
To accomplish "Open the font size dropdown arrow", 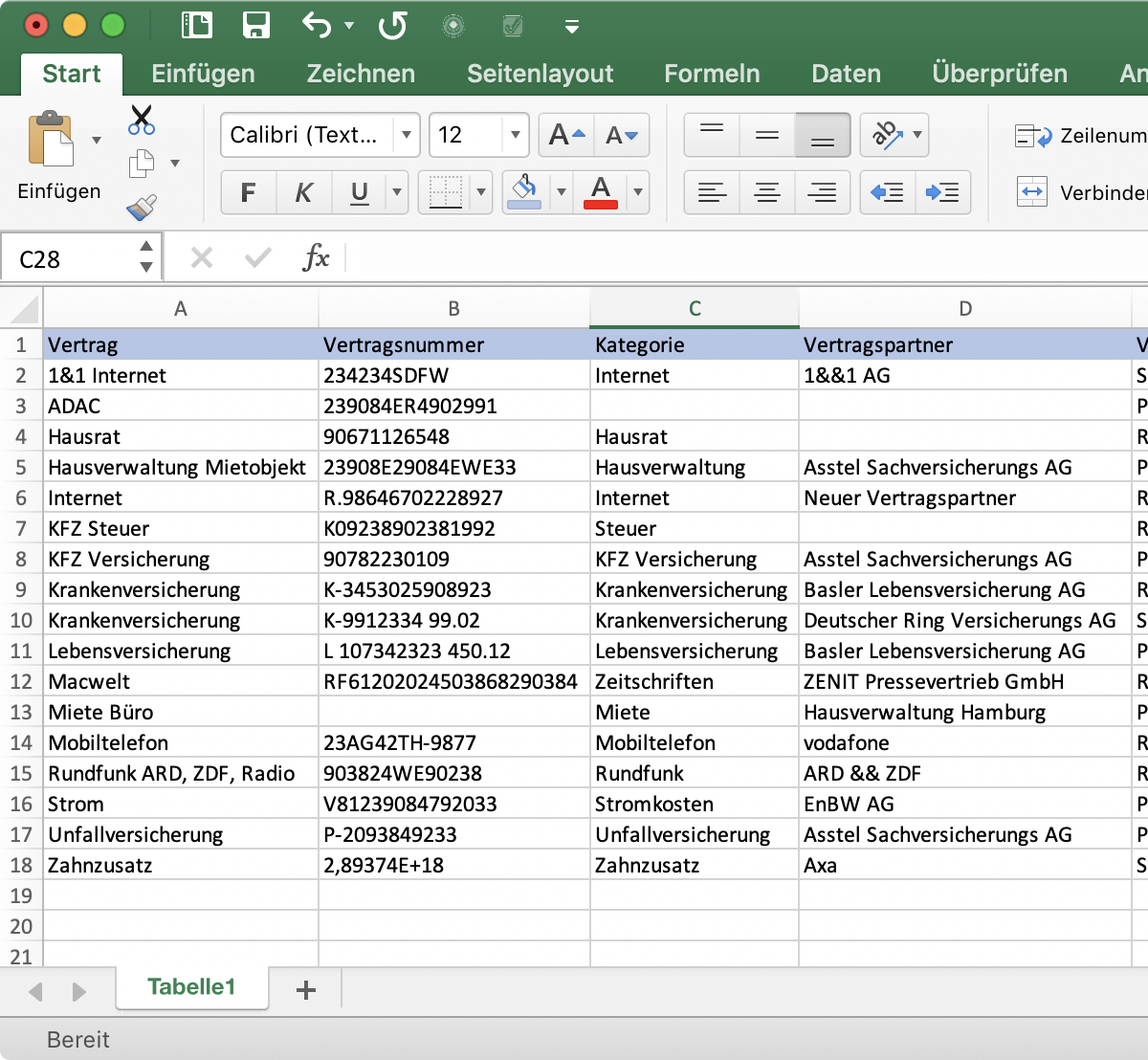I will click(x=516, y=135).
